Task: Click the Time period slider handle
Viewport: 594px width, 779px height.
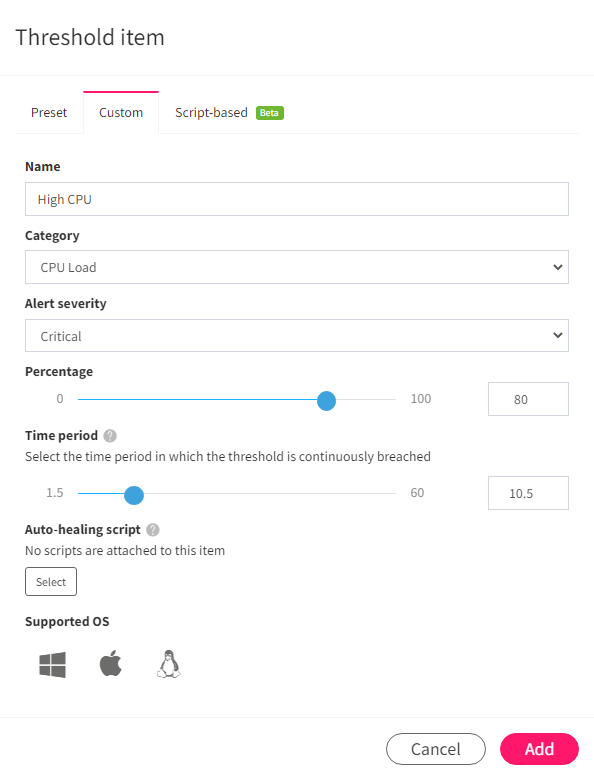Action: click(x=134, y=495)
